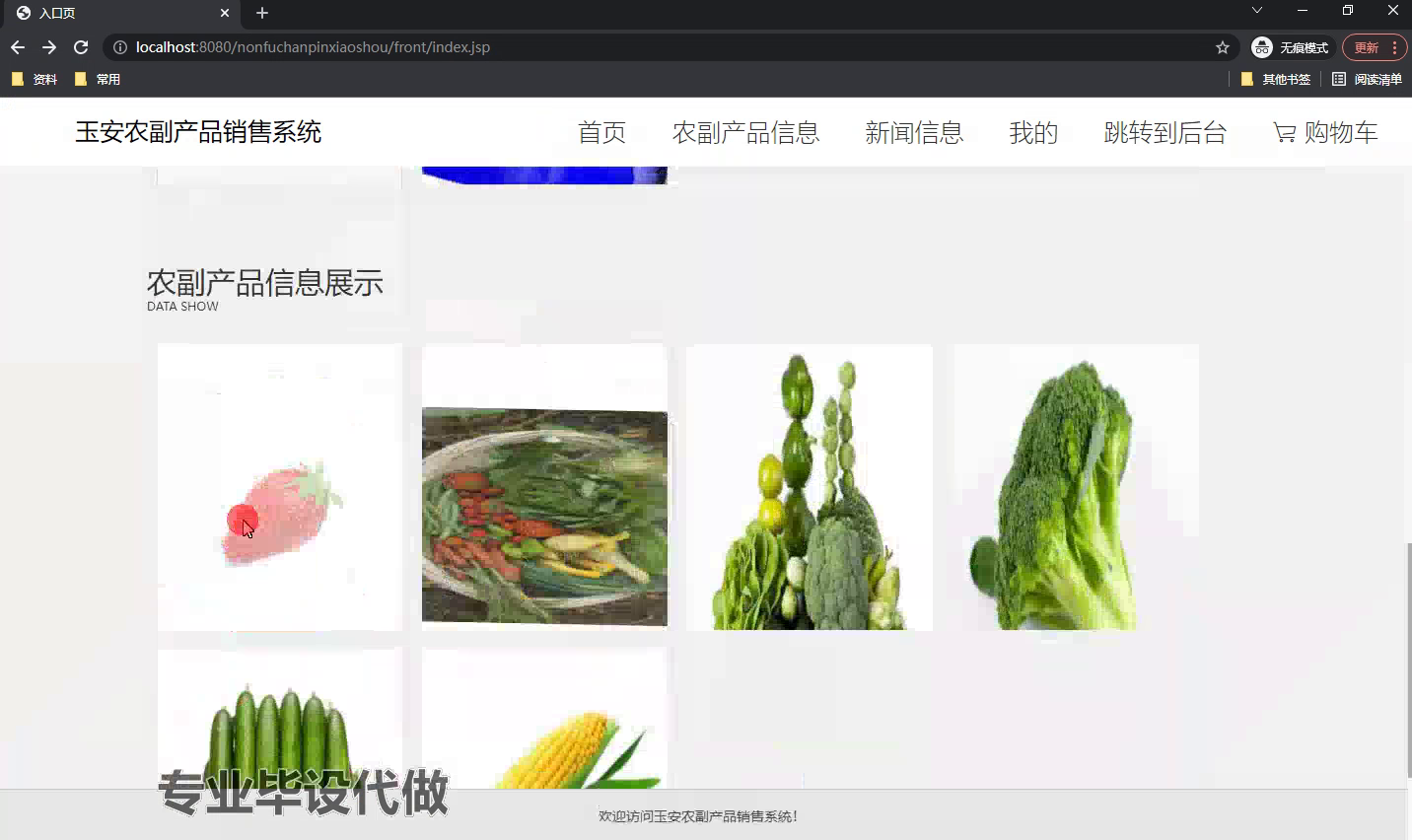
Task: Open the 新闻信息 menu item
Action: 914,132
